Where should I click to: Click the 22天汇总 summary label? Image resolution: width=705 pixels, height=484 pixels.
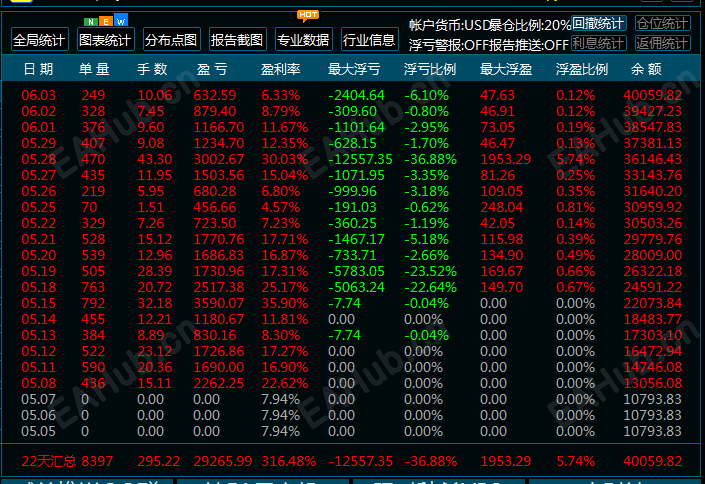(49, 462)
